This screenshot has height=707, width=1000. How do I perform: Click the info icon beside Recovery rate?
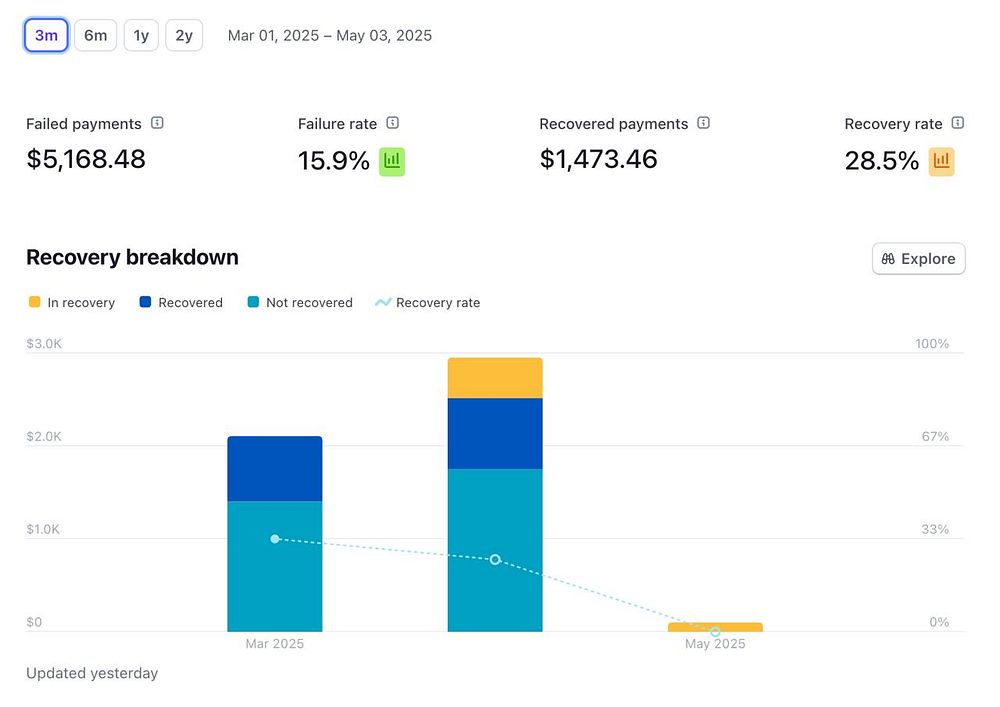[x=958, y=123]
